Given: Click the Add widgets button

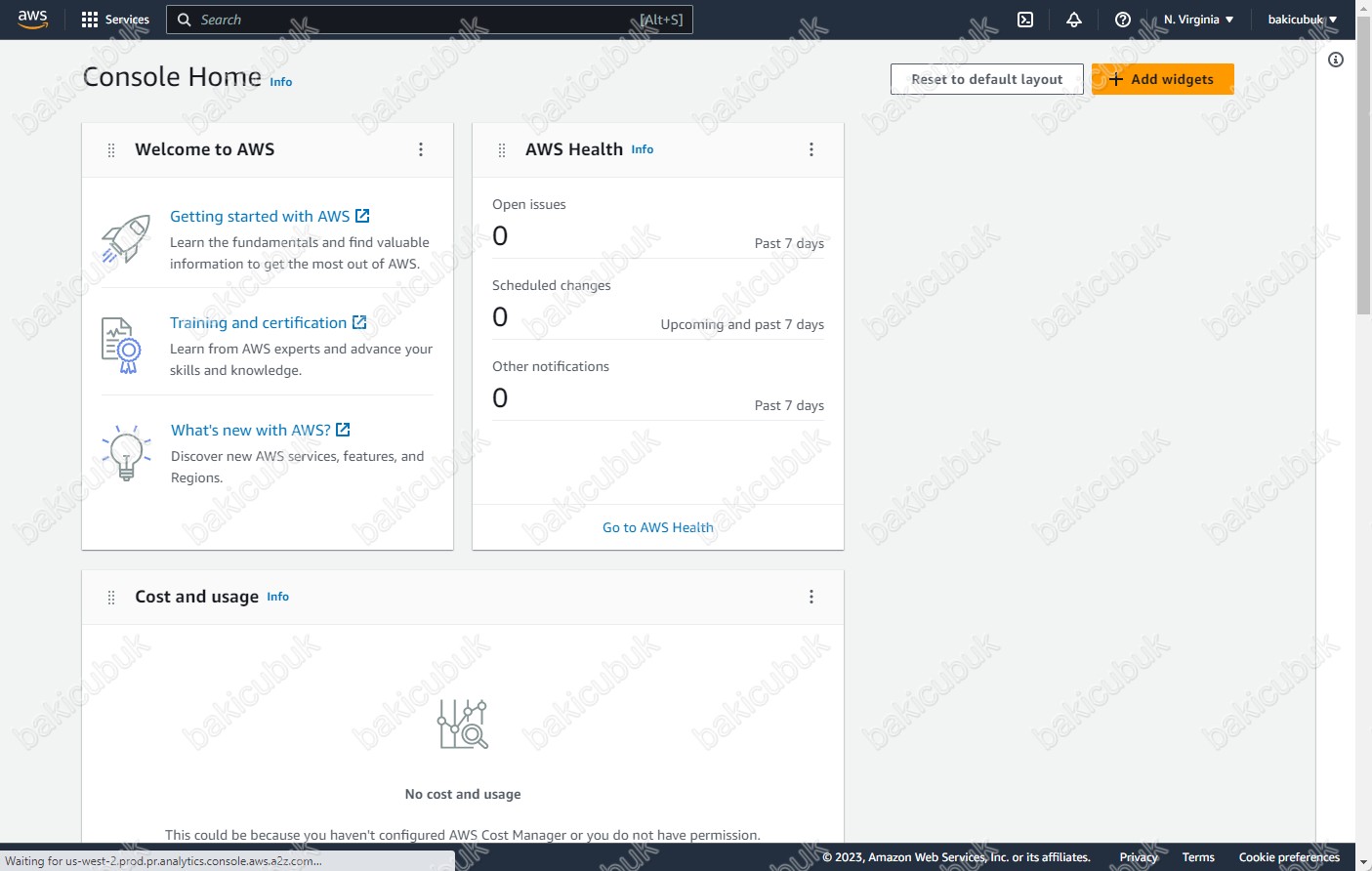Looking at the screenshot, I should pos(1162,79).
